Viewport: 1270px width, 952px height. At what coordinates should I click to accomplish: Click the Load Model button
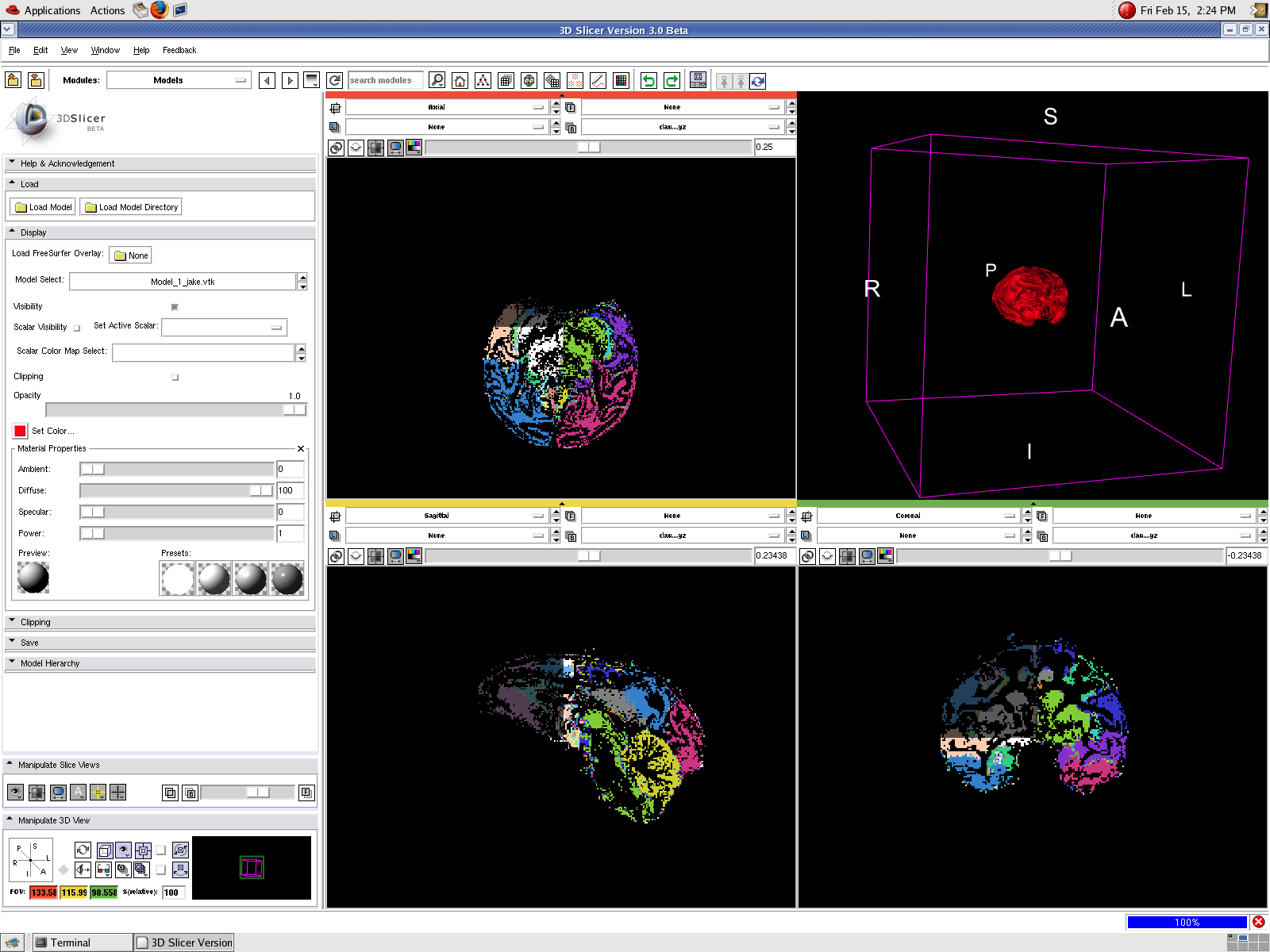pos(44,207)
